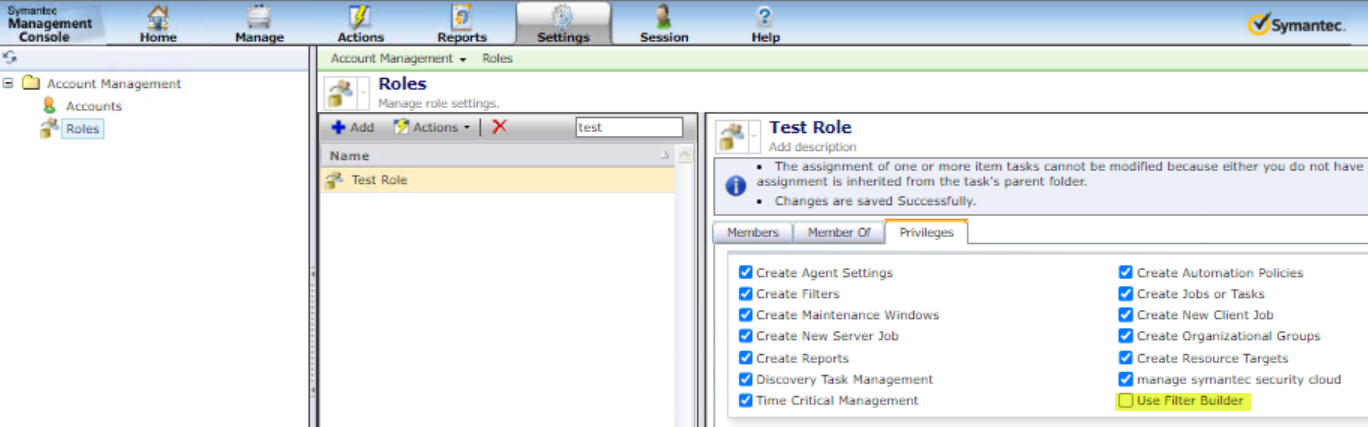Screen dimensions: 1368x427
Task: Select the Privileges tab
Action: tap(926, 232)
